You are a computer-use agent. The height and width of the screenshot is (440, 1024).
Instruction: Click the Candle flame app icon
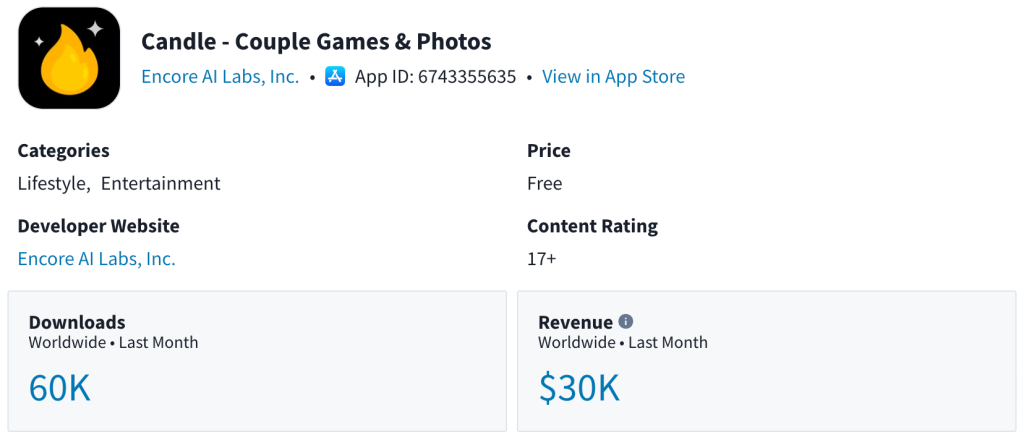click(x=69, y=58)
